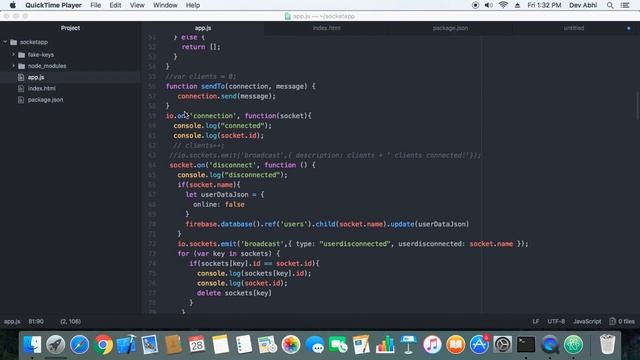Image resolution: width=640 pixels, height=360 pixels.
Task: Open the Pages app in Dock
Action: pyautogui.click(x=362, y=345)
